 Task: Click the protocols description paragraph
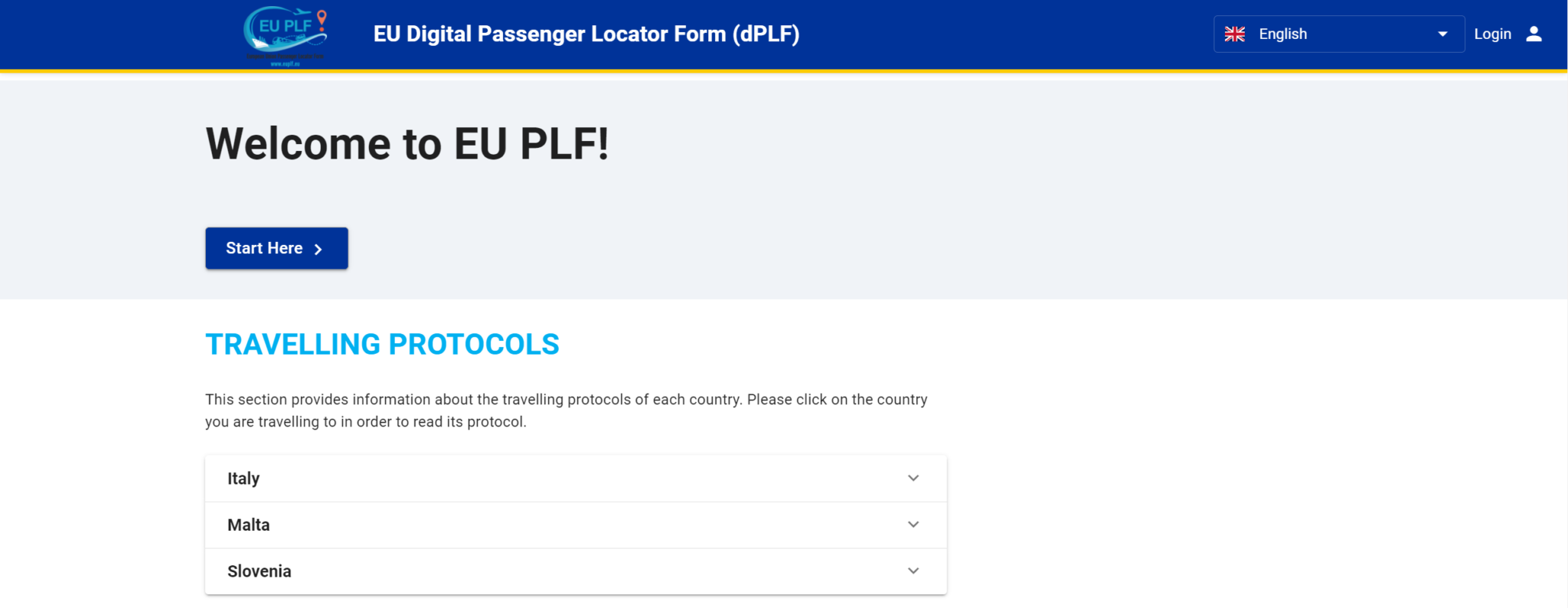click(567, 410)
